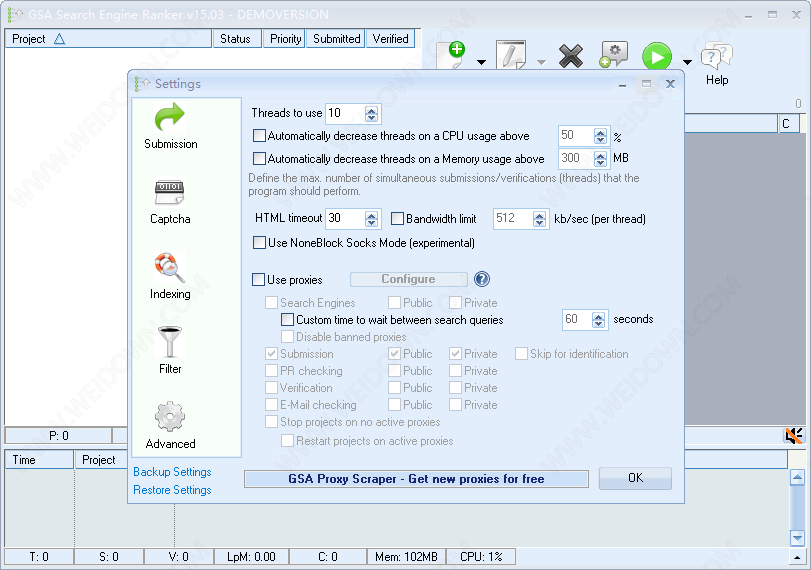Open the Advanced settings section
The image size is (811, 570).
[x=170, y=426]
